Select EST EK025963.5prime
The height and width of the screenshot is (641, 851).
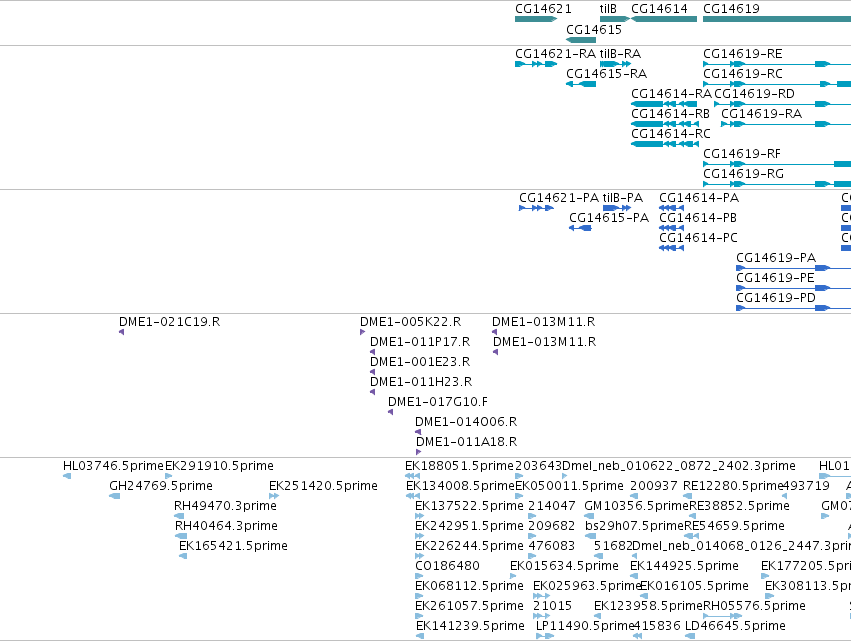pyautogui.click(x=542, y=597)
